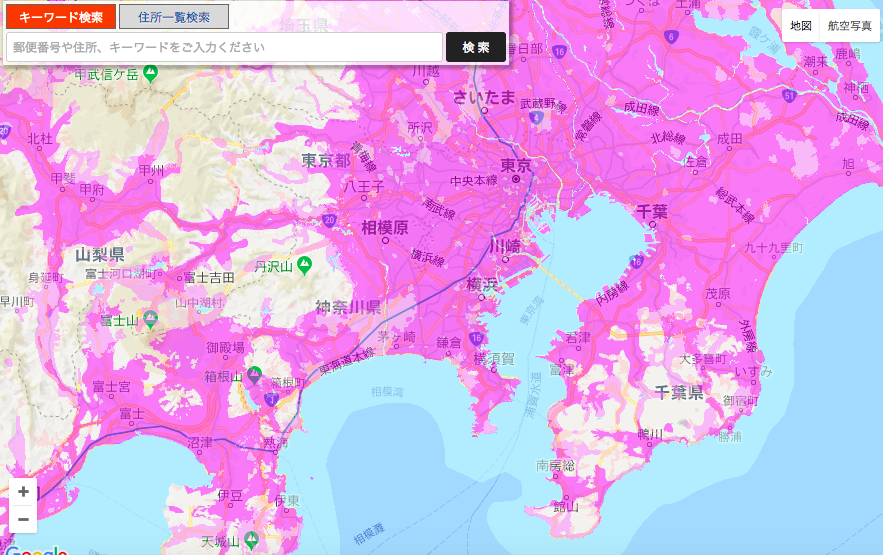Viewport: 883px width, 555px height.
Task: Click the 君津 label
Action: (578, 337)
